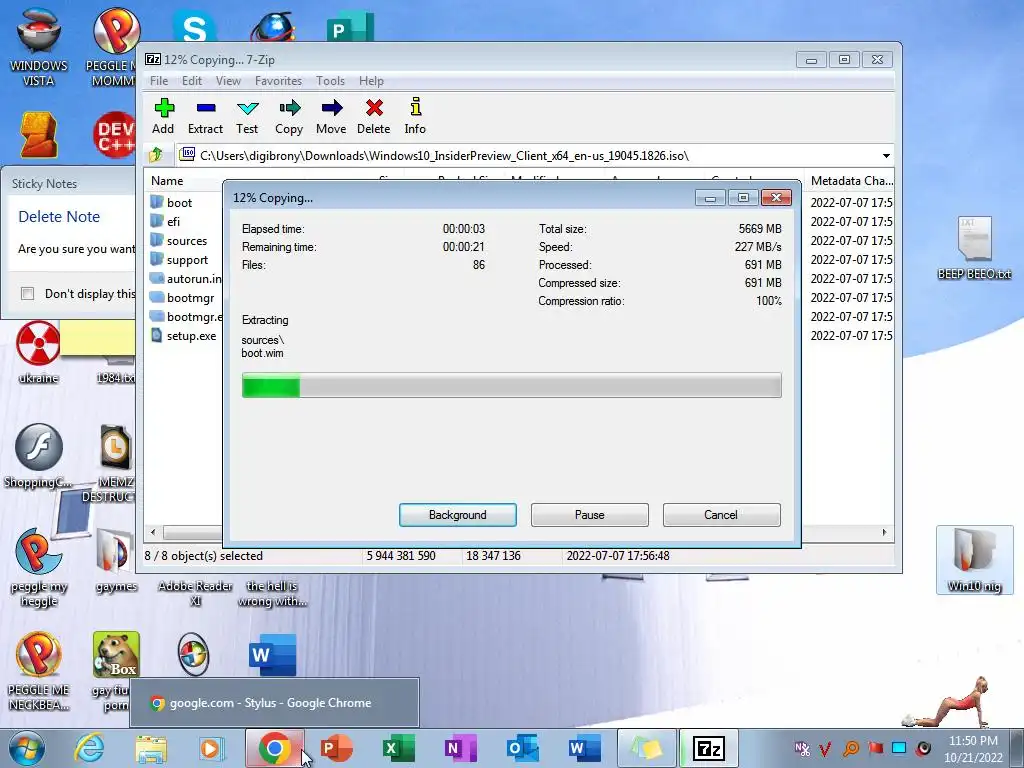Expand the address path dropdown

(886, 155)
